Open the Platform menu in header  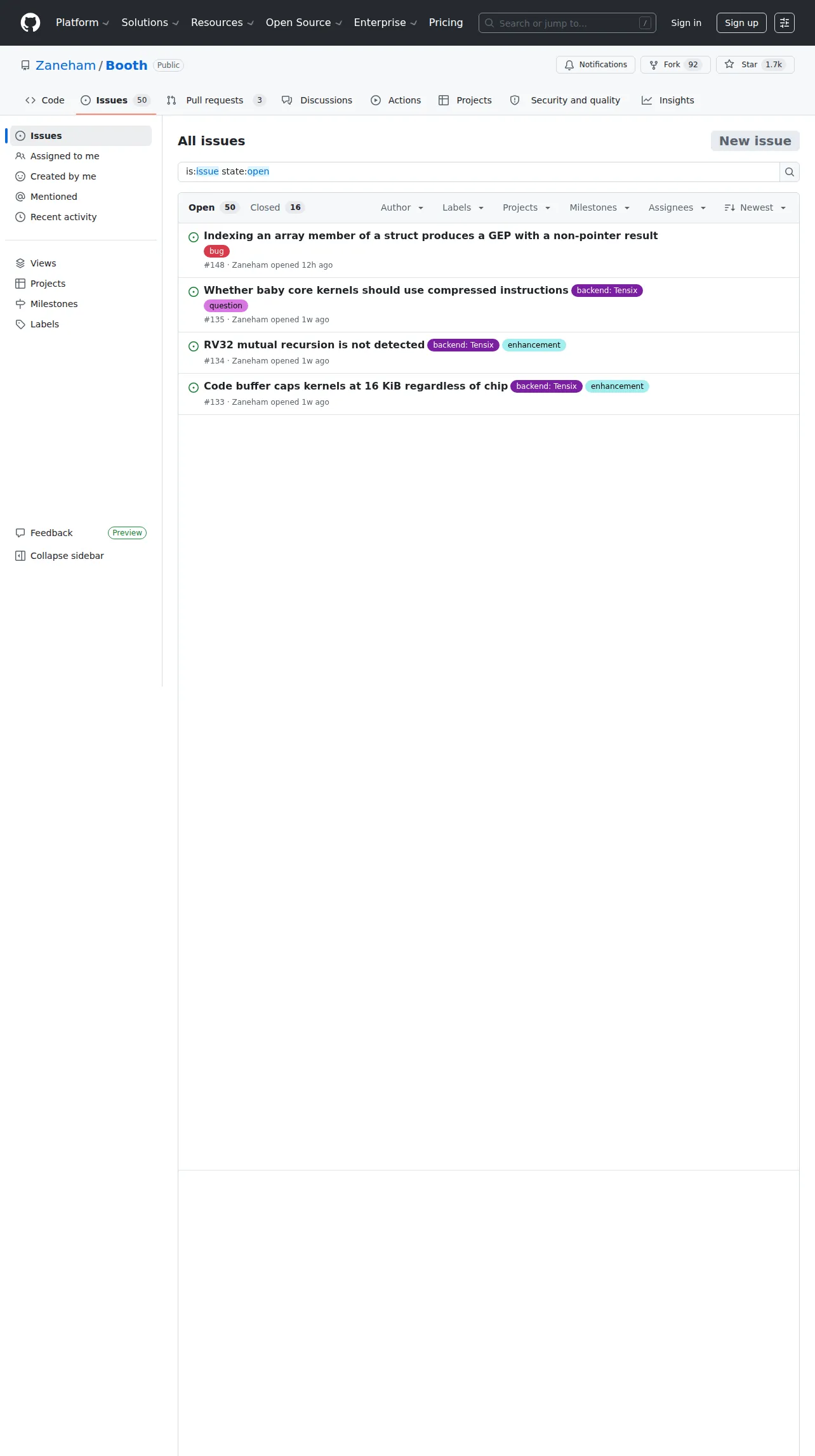(x=83, y=23)
